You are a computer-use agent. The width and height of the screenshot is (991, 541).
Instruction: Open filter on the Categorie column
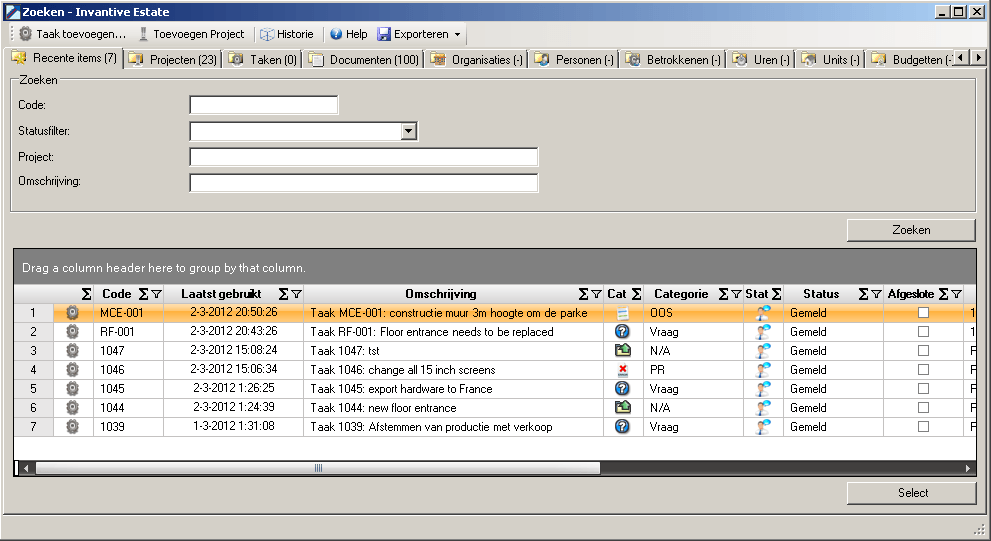(736, 294)
